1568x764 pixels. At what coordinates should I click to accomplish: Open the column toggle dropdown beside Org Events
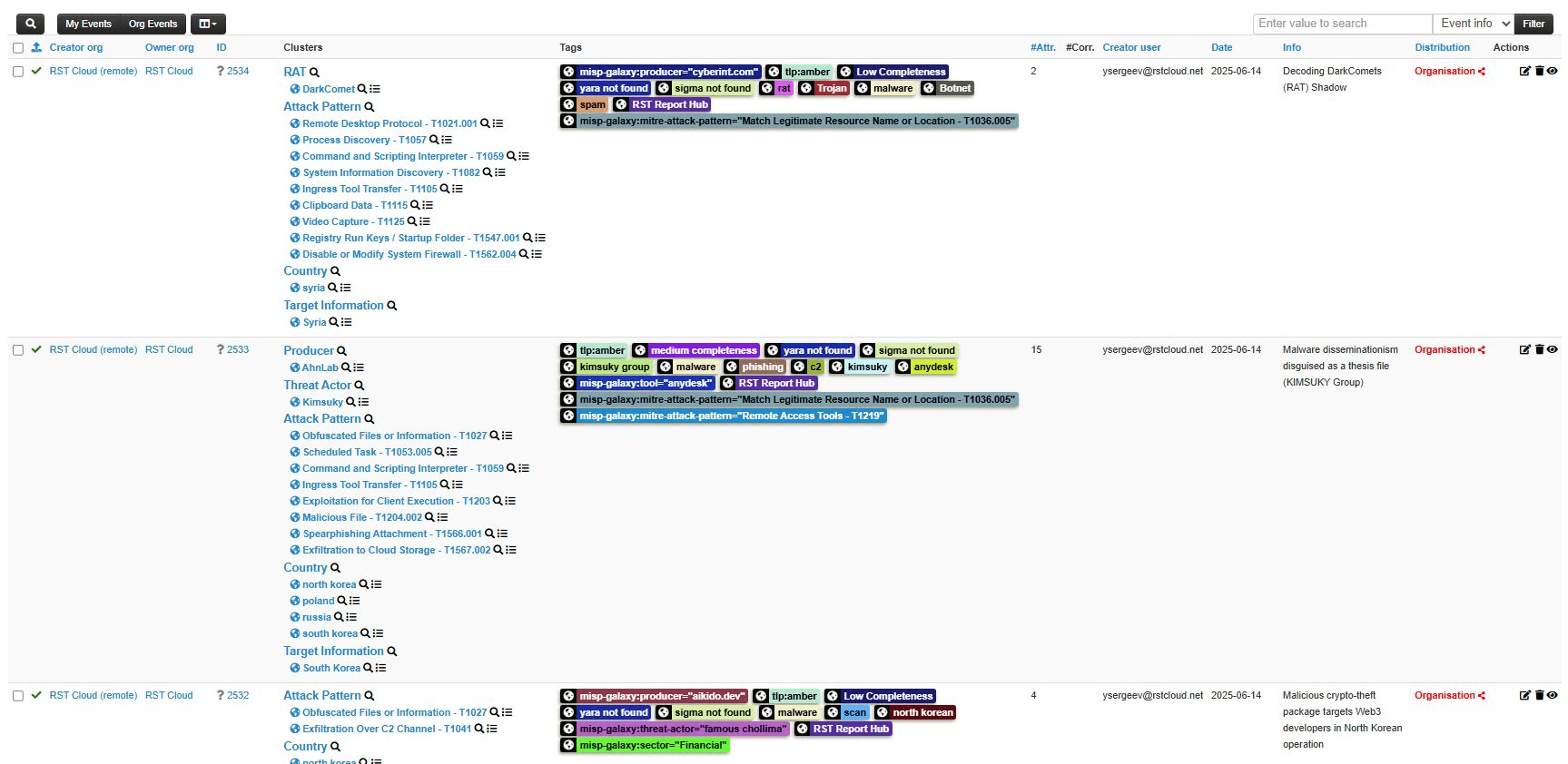coord(208,24)
